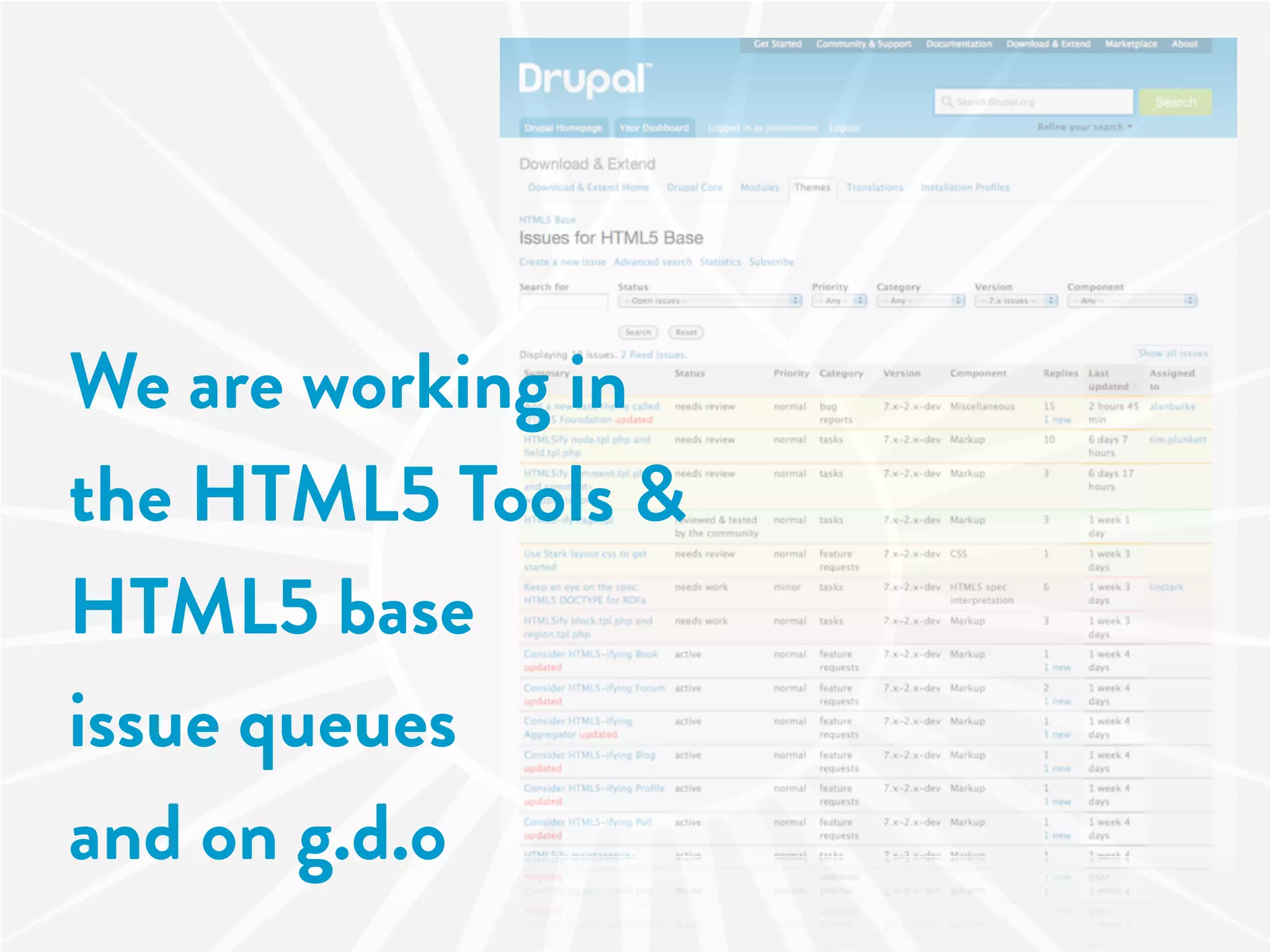Screen dimensions: 1270x952
Task: Open Consider HTML5-ifying Aggregator issue
Action: [x=578, y=728]
